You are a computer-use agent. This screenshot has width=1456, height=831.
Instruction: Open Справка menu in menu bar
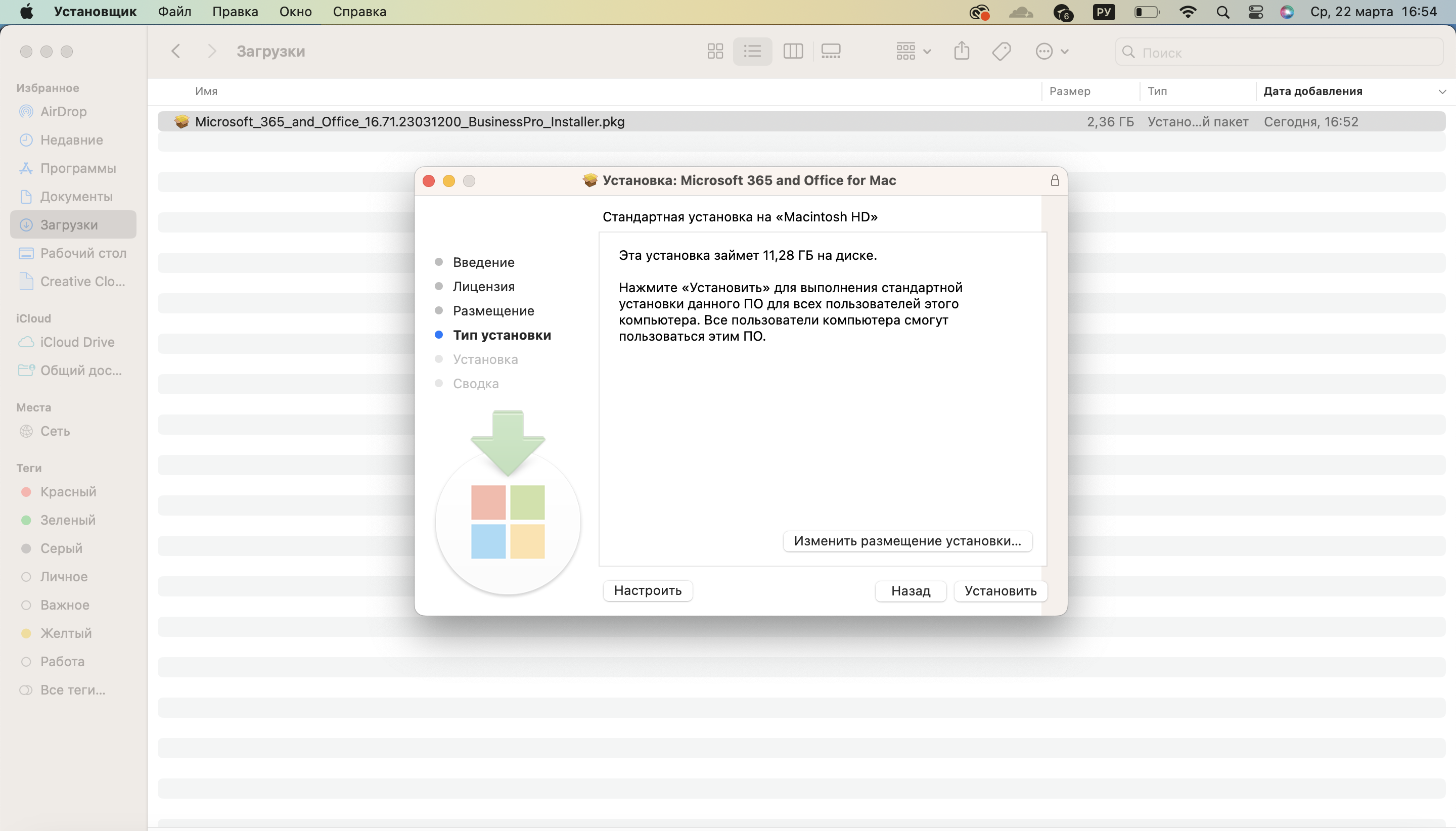click(x=359, y=11)
